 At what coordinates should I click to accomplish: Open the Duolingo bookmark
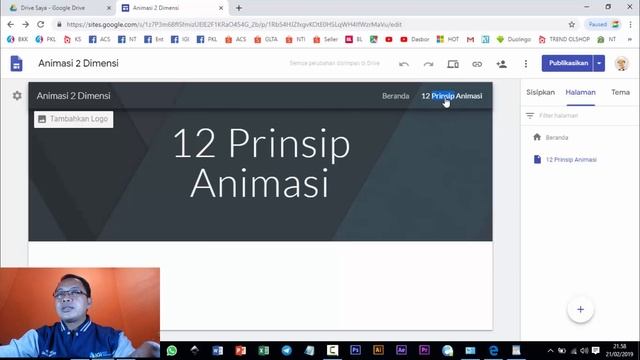click(513, 39)
